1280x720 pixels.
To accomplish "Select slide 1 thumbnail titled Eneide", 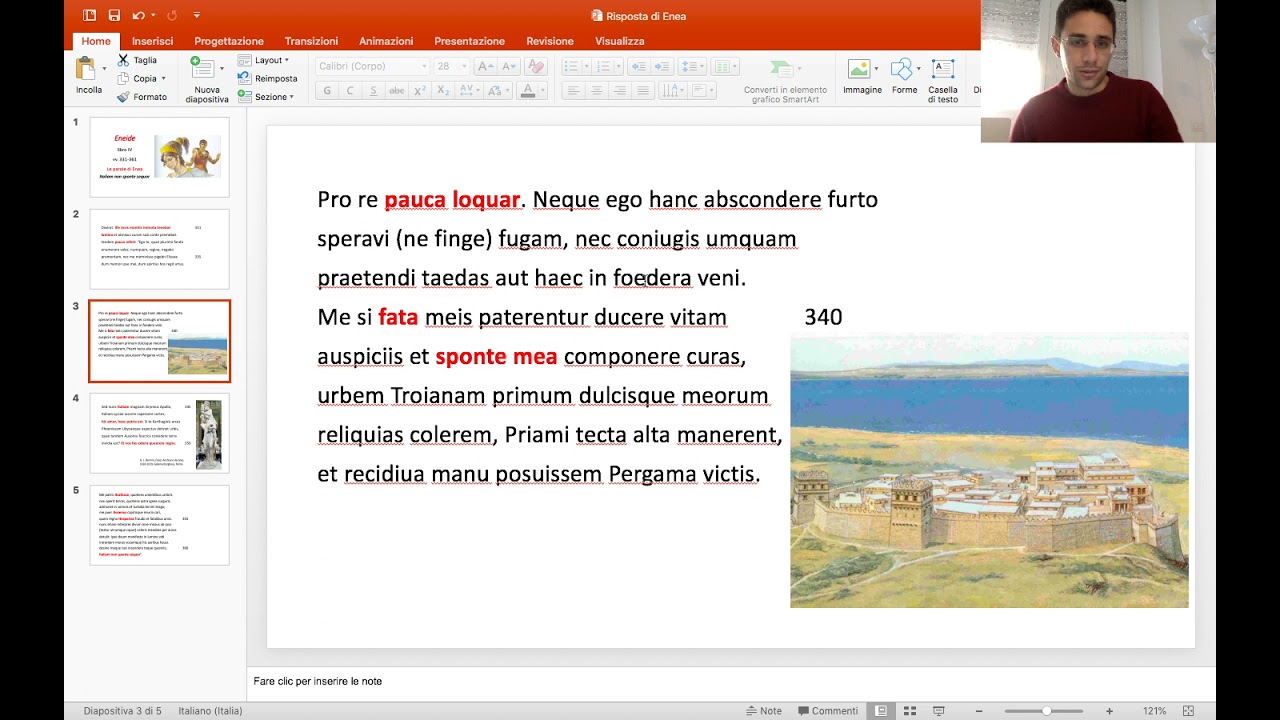I will [159, 157].
